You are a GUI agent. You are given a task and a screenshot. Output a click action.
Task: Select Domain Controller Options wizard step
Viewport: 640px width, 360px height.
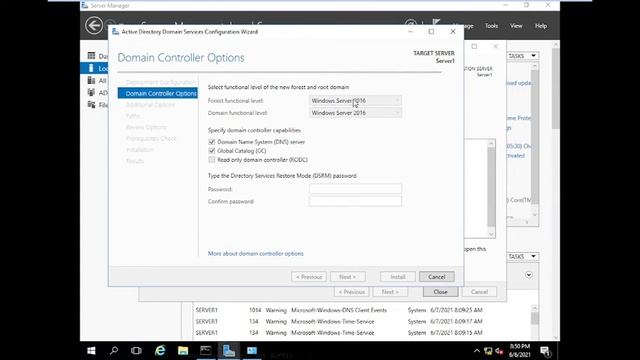(x=158, y=93)
